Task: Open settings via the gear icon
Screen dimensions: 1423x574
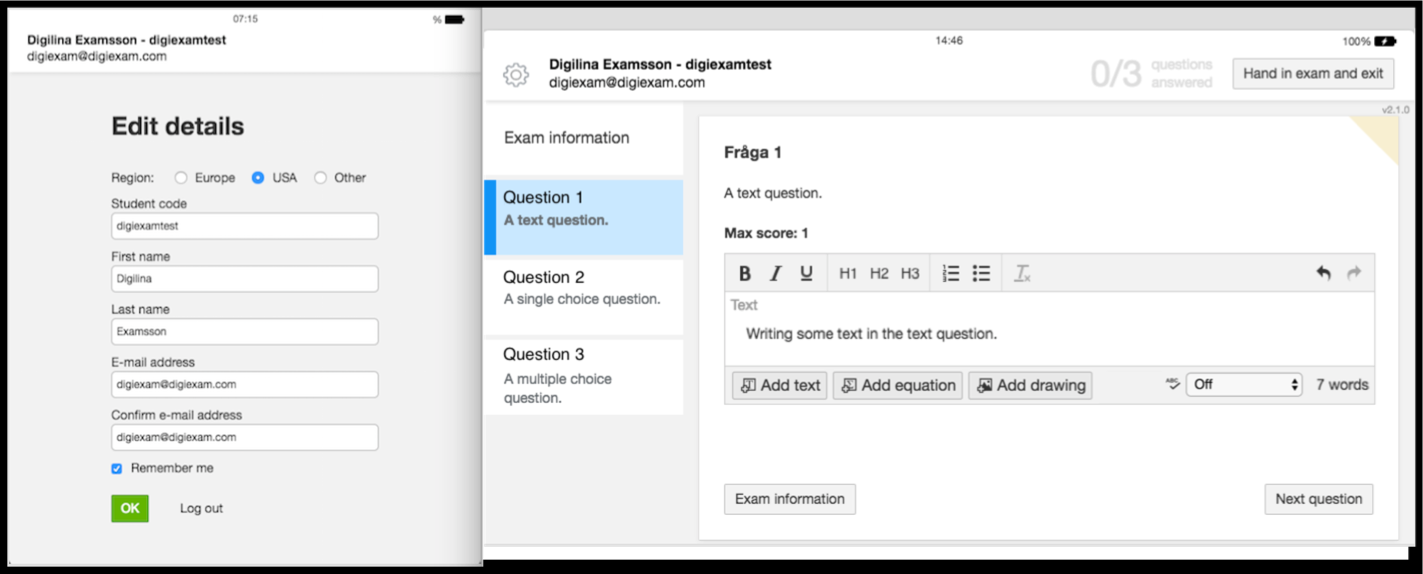Action: click(x=516, y=74)
